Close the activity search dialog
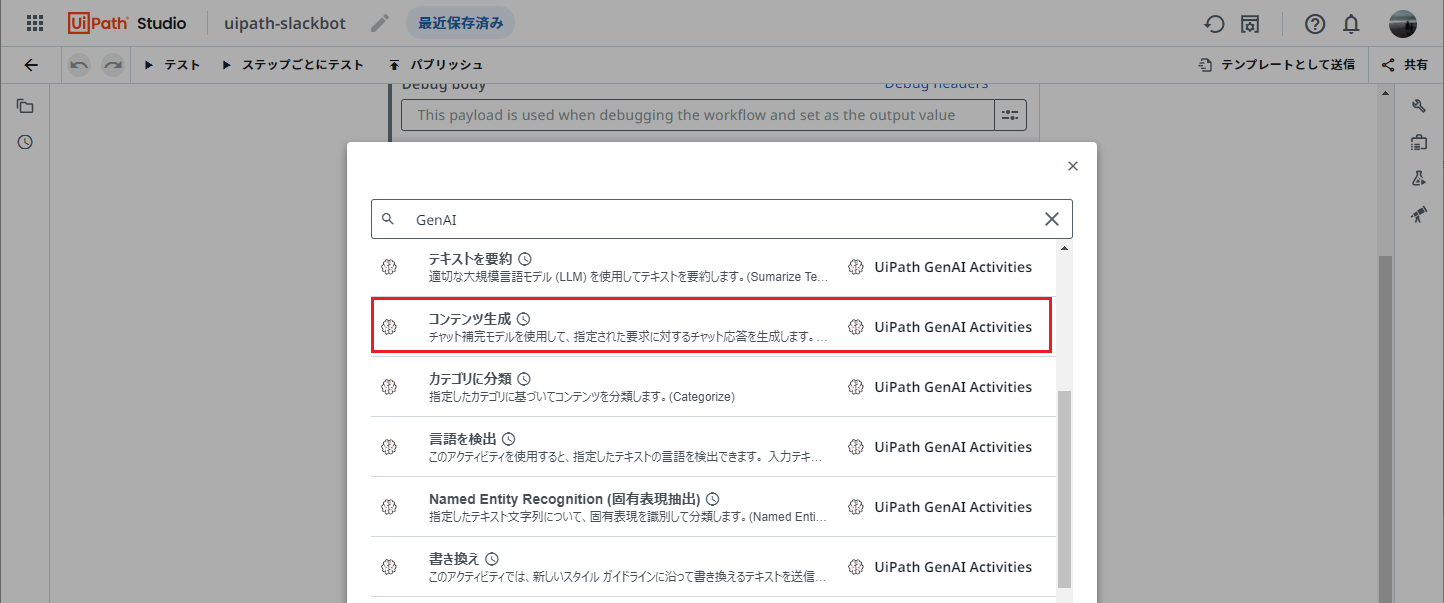 pos(1073,166)
